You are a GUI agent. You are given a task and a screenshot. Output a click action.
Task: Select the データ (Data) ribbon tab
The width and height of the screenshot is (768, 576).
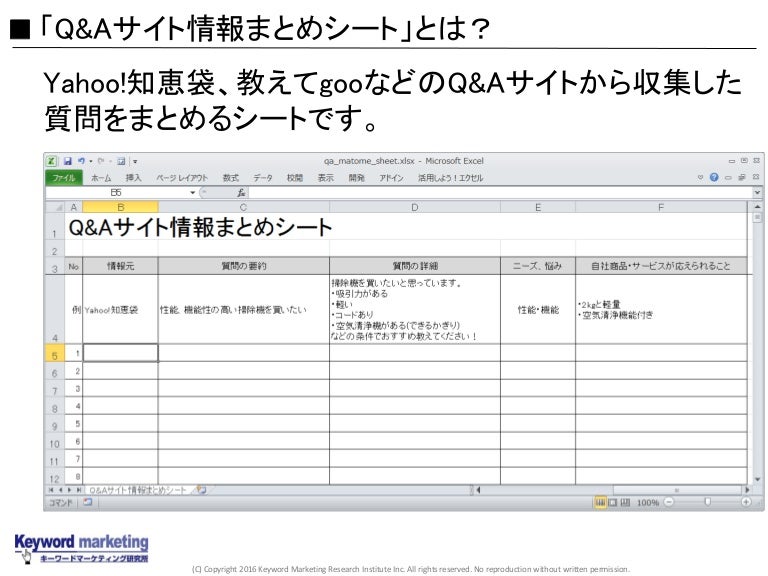point(262,178)
